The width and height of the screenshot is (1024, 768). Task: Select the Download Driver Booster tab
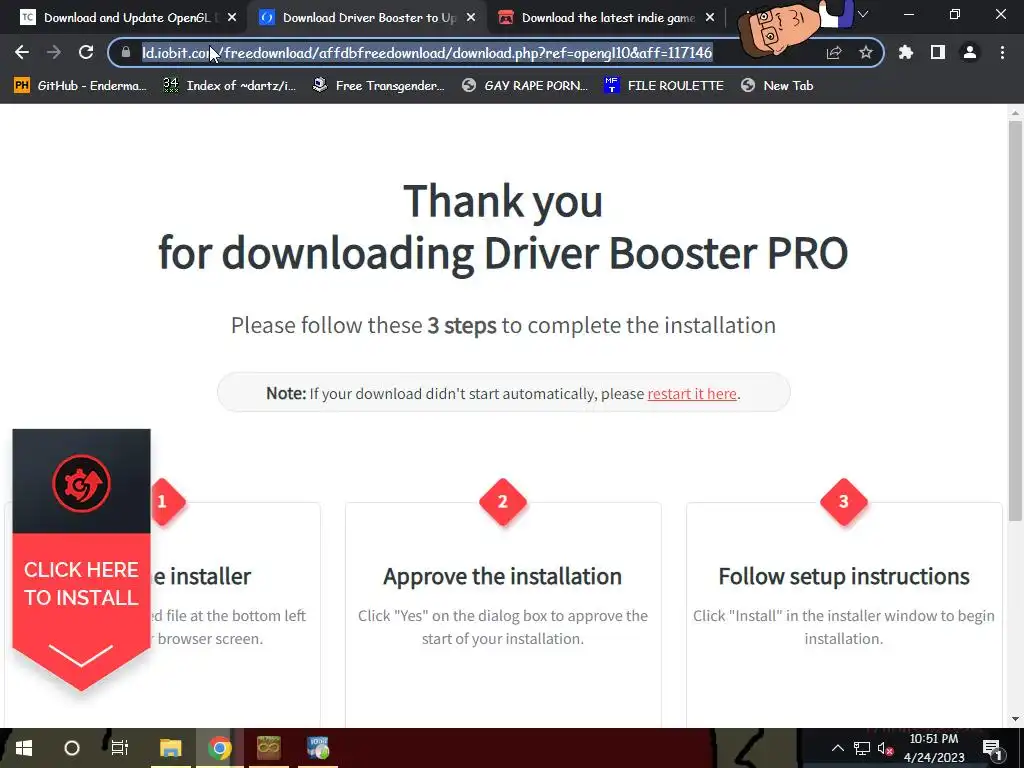click(x=369, y=18)
